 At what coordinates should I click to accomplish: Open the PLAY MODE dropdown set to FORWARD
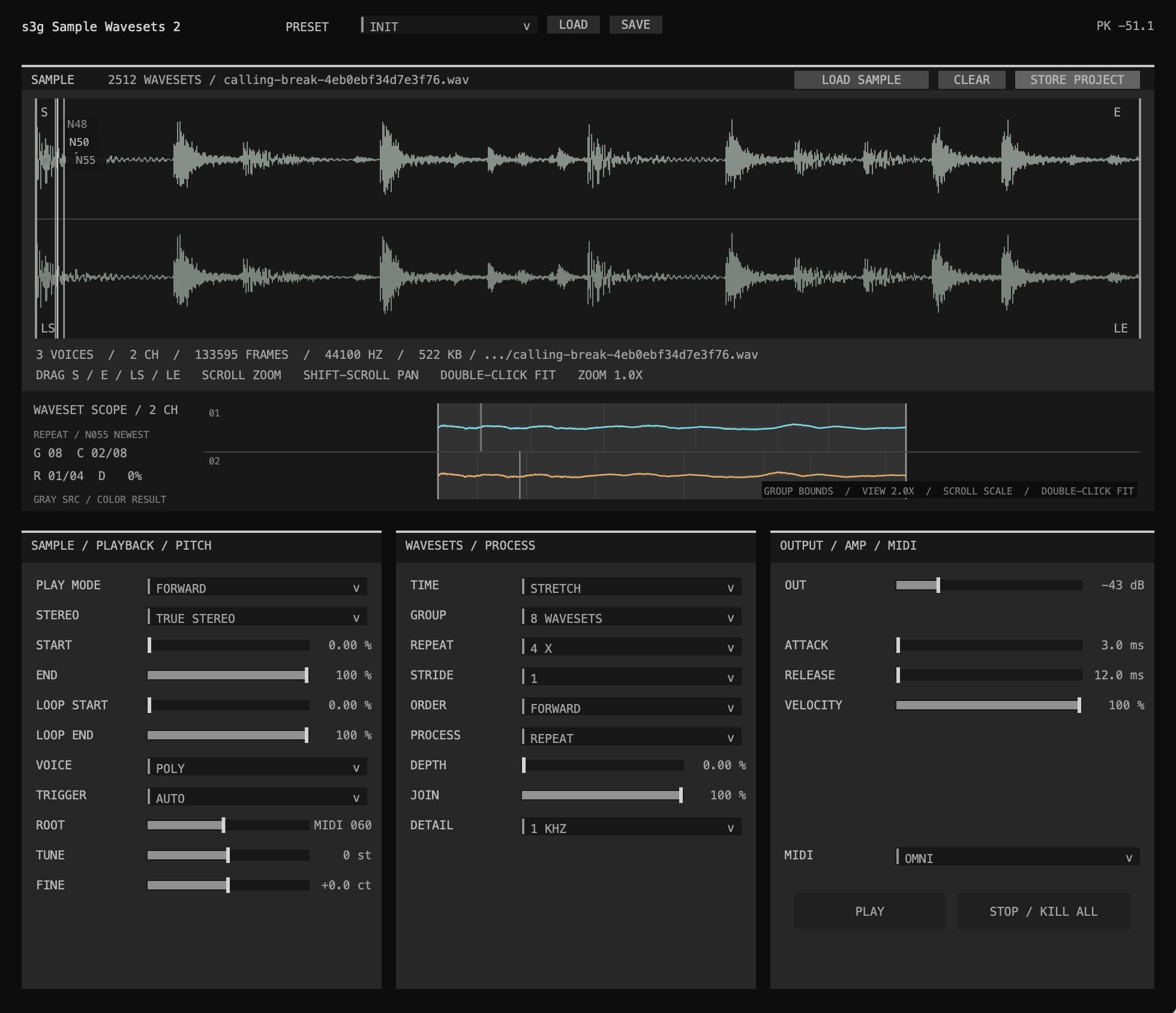click(257, 588)
